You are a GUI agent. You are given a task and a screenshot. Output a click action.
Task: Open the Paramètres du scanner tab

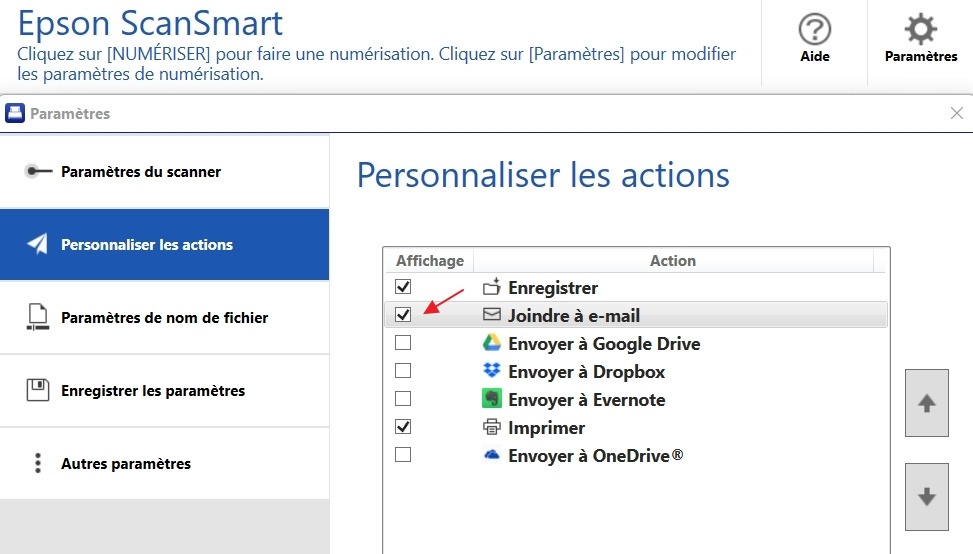pos(164,172)
